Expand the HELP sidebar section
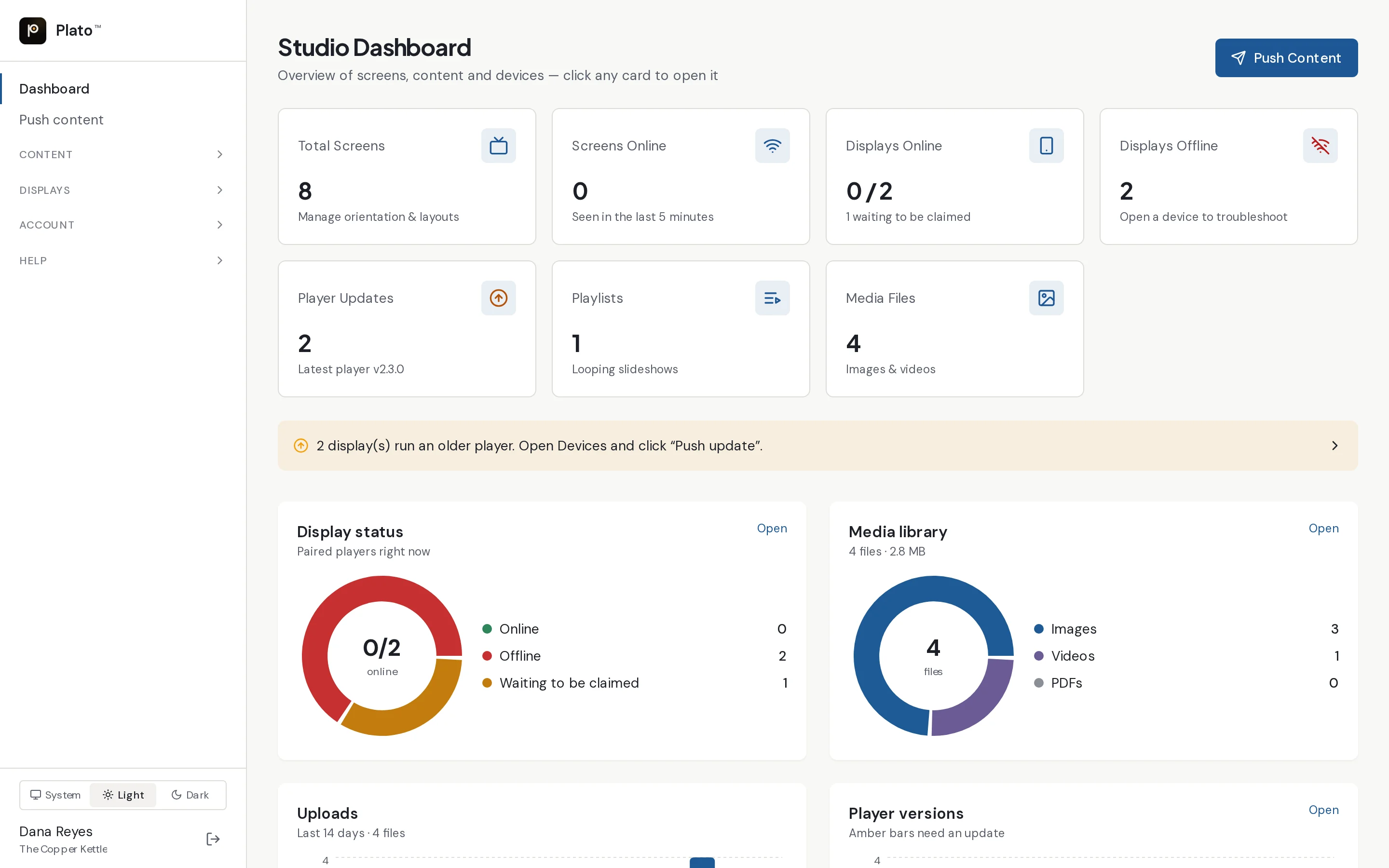This screenshot has height=868, width=1389. (x=123, y=260)
